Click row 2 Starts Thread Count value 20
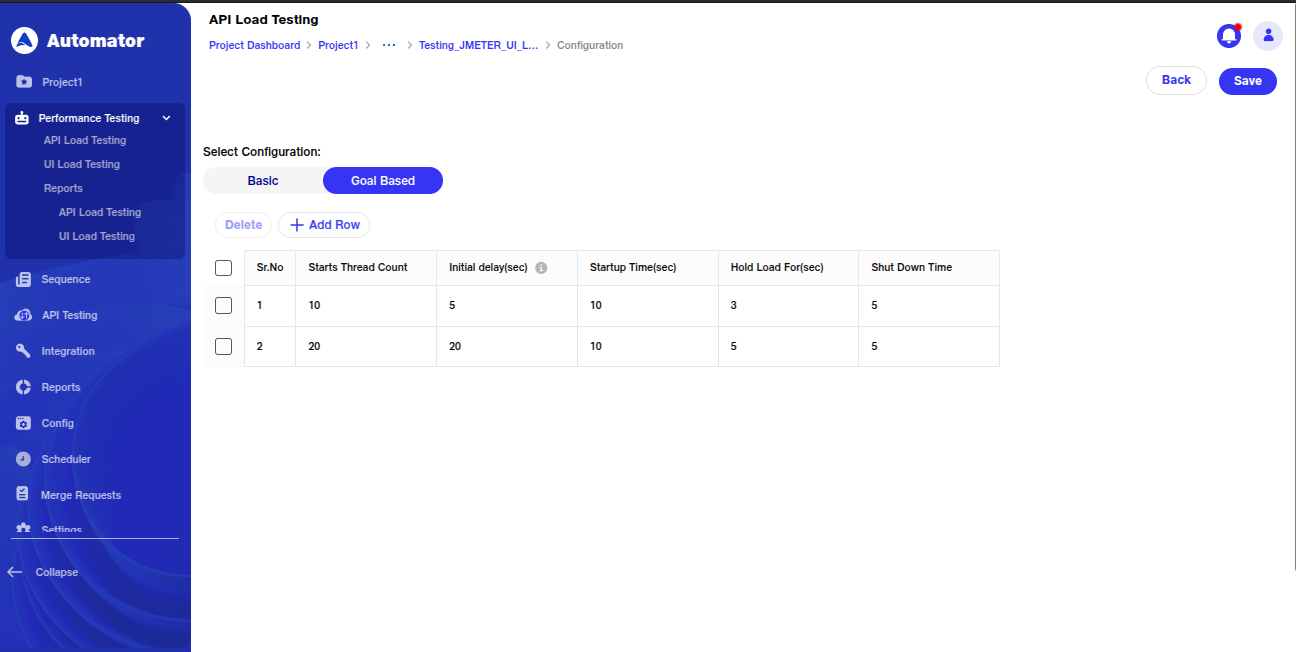The image size is (1296, 652). (x=314, y=346)
